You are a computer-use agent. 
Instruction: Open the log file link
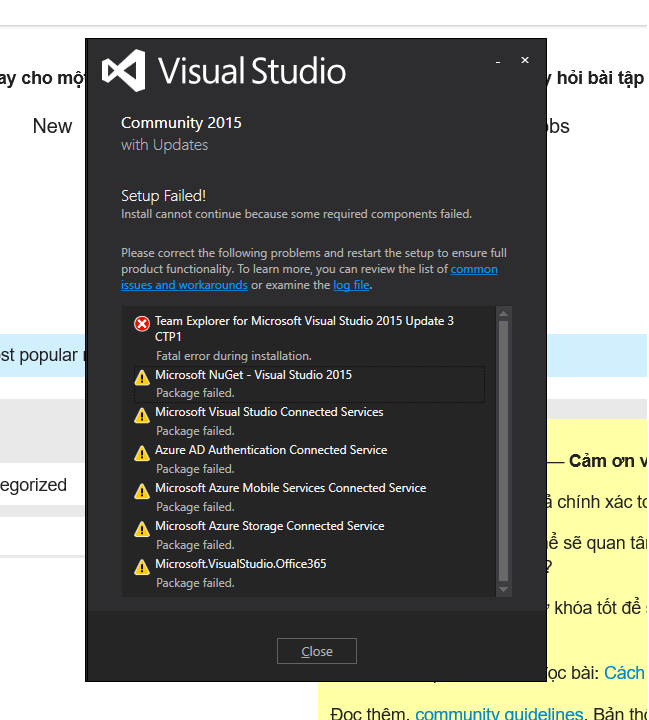[x=351, y=285]
